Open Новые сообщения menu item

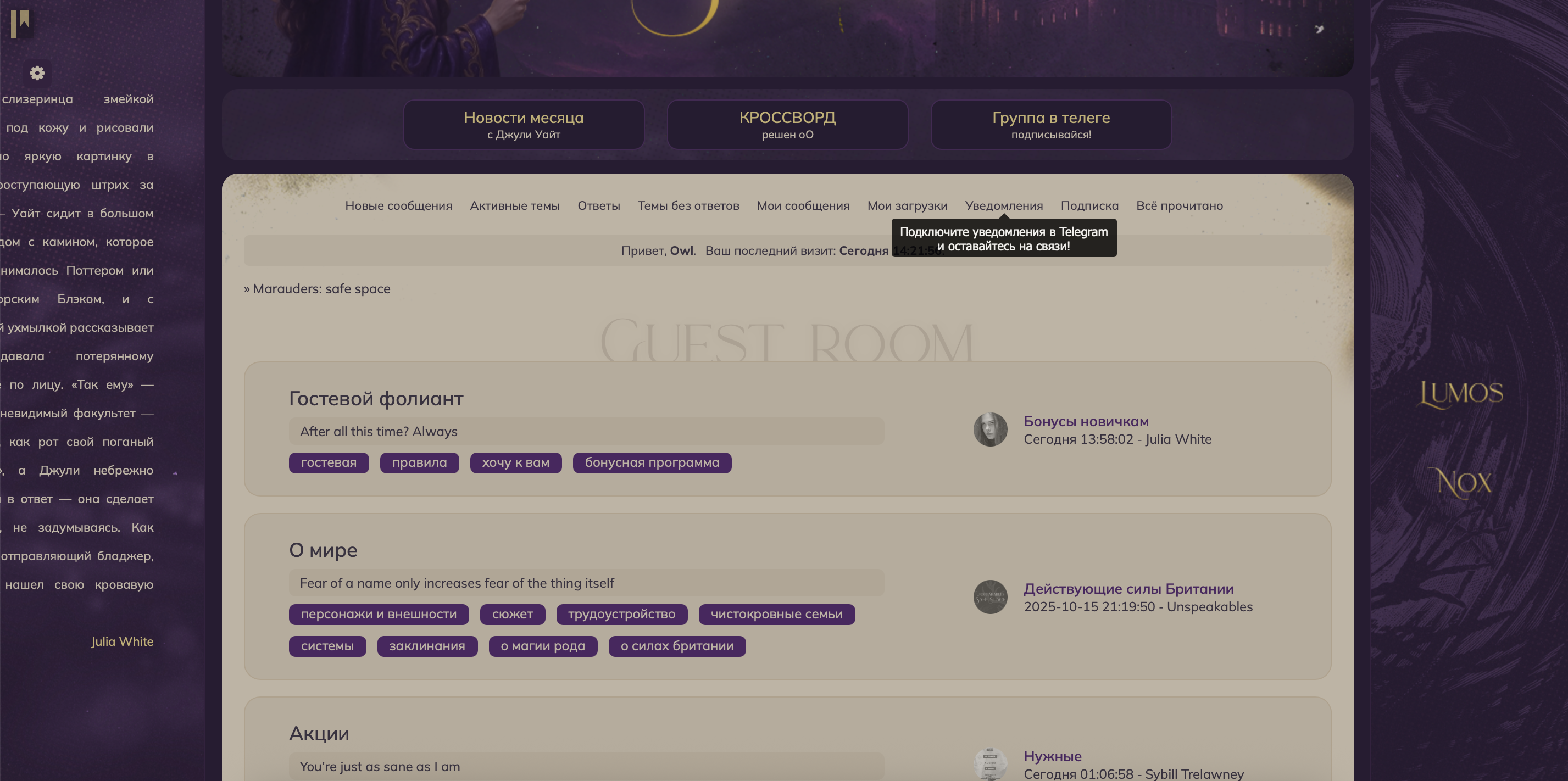tap(398, 206)
